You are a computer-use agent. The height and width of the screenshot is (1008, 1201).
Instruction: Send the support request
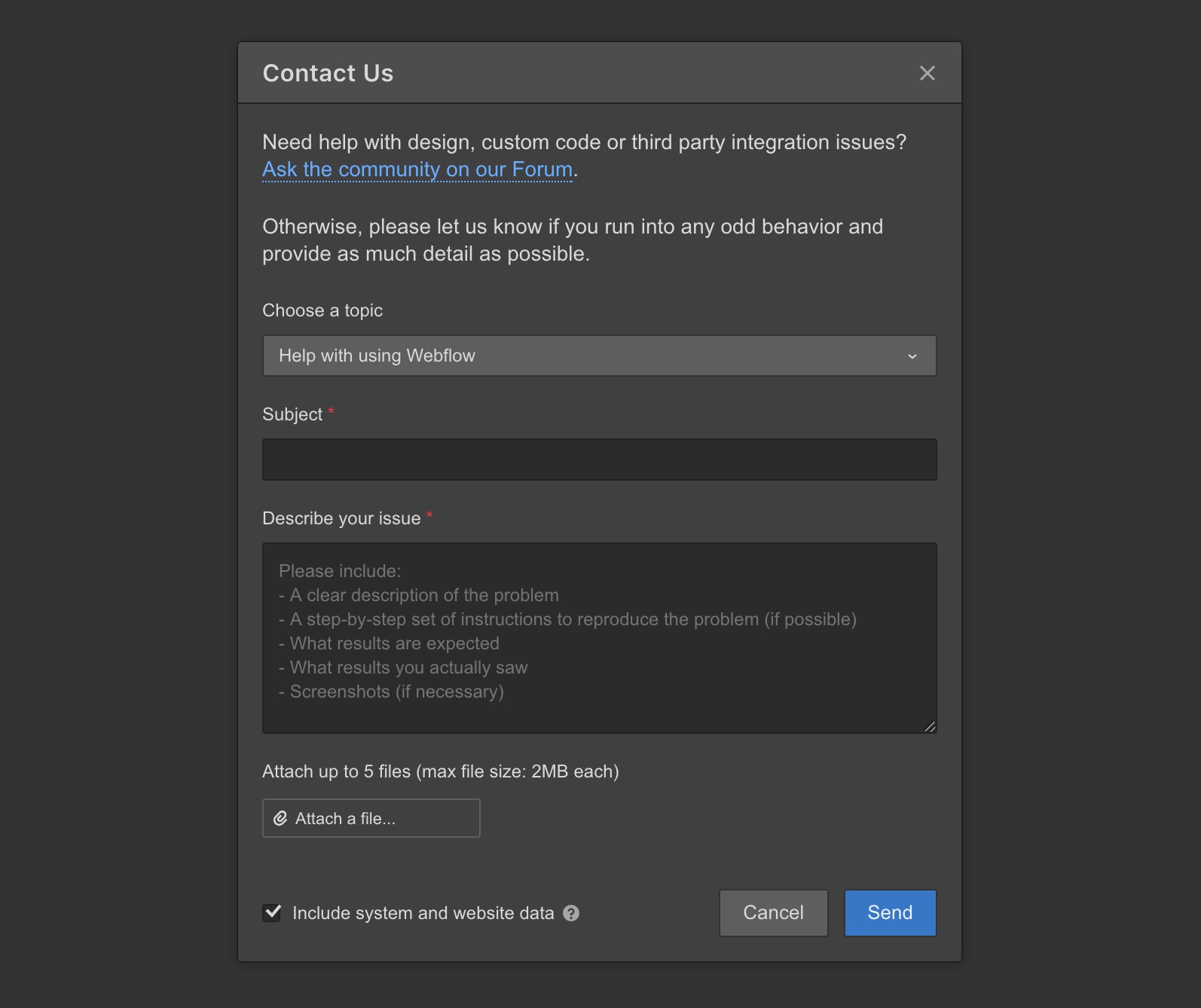click(890, 913)
